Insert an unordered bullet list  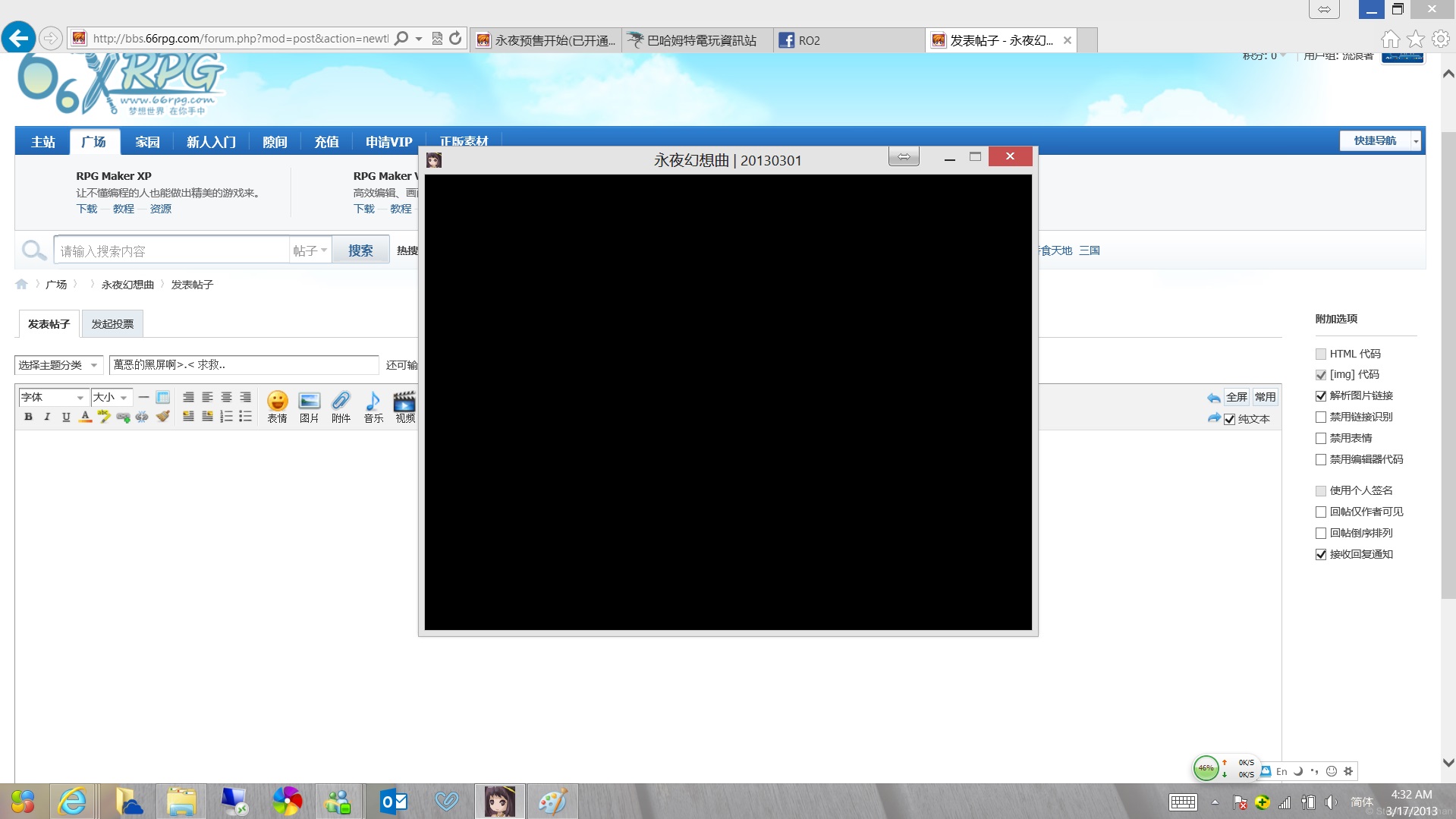[245, 417]
